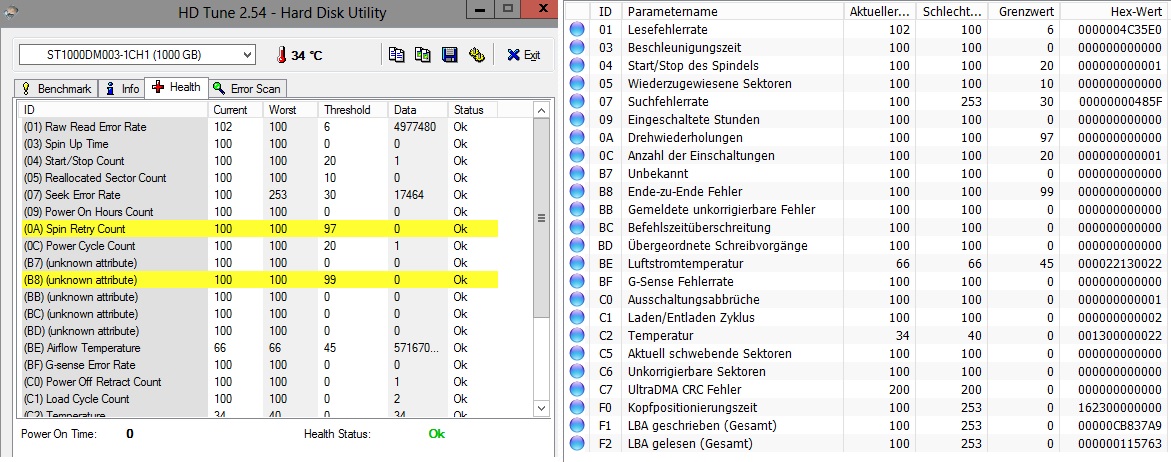Click blue icon beside Kopfpositionierungszeit
This screenshot has width=1171, height=462.
(x=576, y=408)
